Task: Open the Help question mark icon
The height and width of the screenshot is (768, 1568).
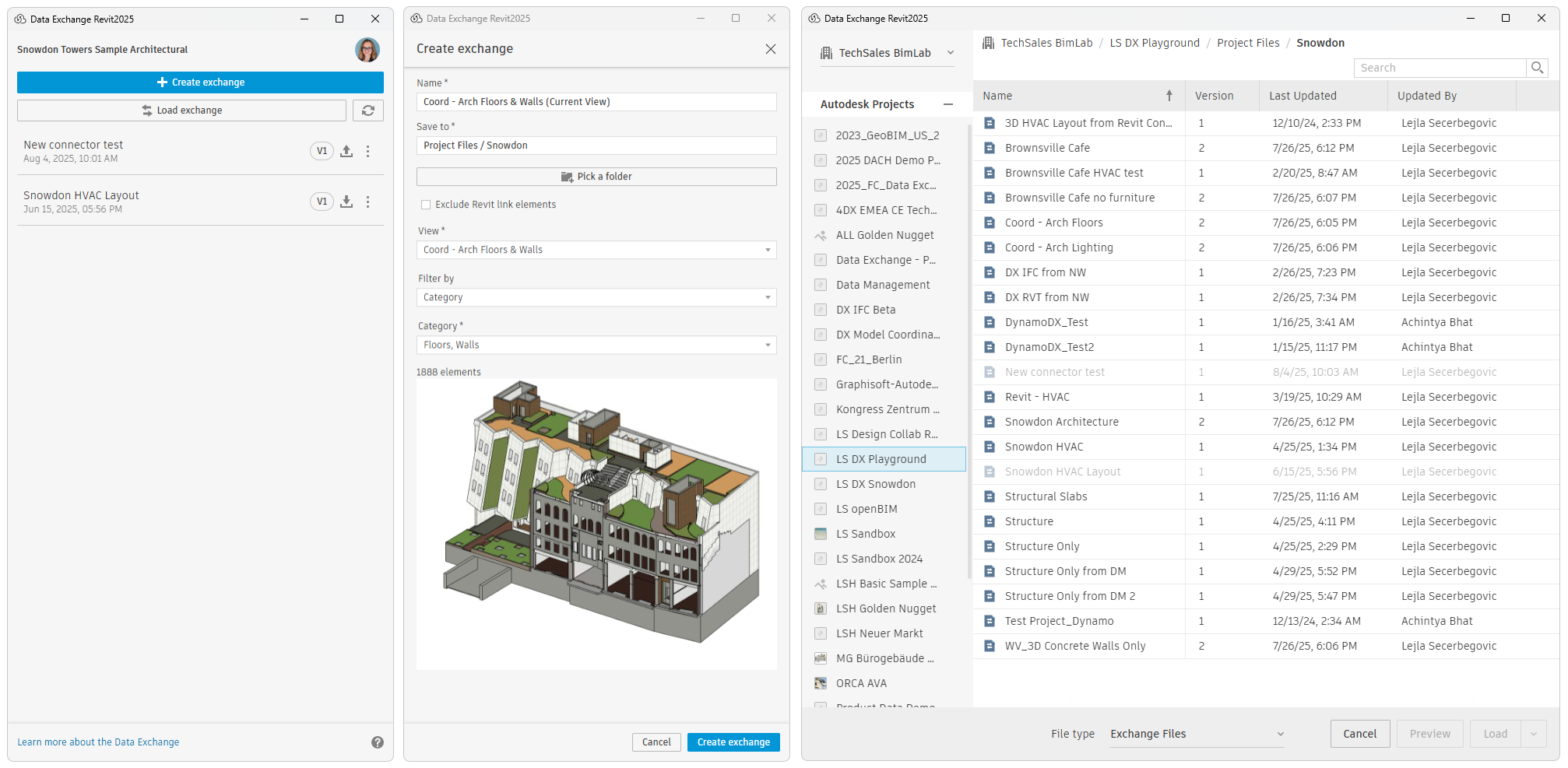Action: (377, 742)
